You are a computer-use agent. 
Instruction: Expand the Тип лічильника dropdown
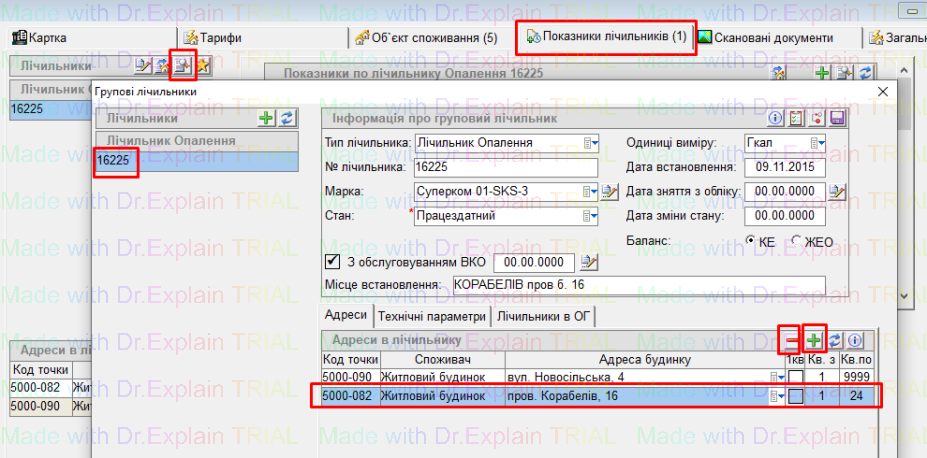590,143
